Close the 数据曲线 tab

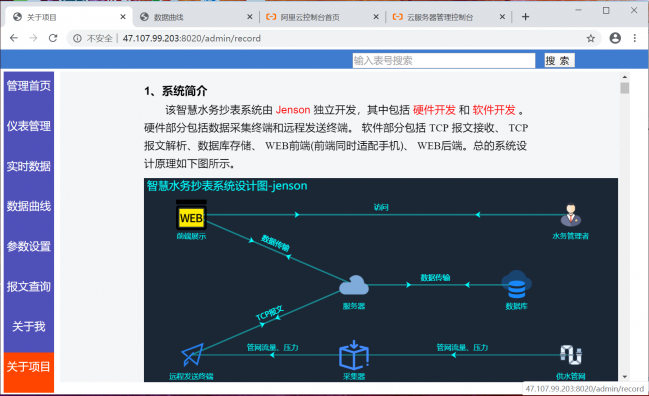[250, 17]
